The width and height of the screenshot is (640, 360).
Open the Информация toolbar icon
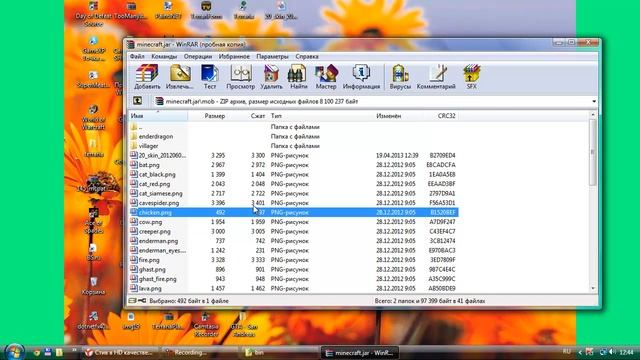(x=361, y=77)
